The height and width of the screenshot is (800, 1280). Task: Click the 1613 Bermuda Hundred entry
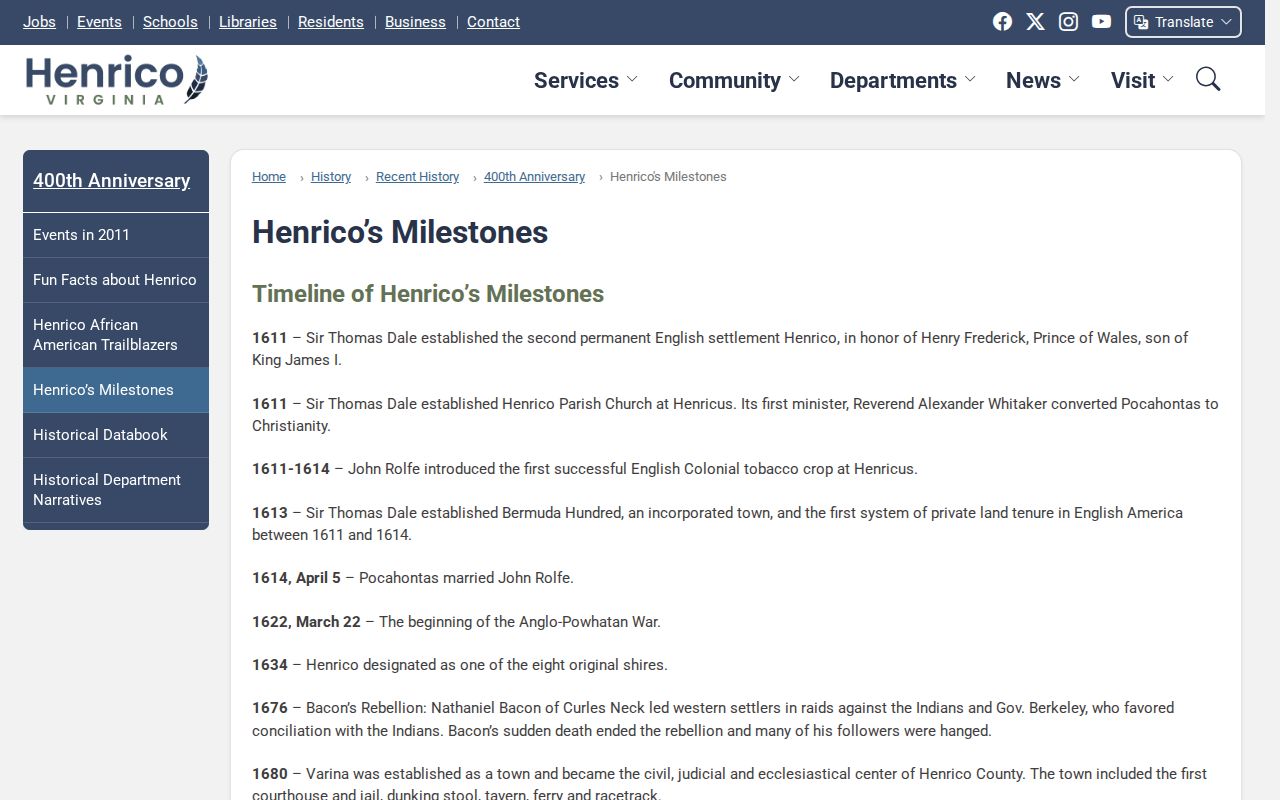pyautogui.click(x=717, y=524)
